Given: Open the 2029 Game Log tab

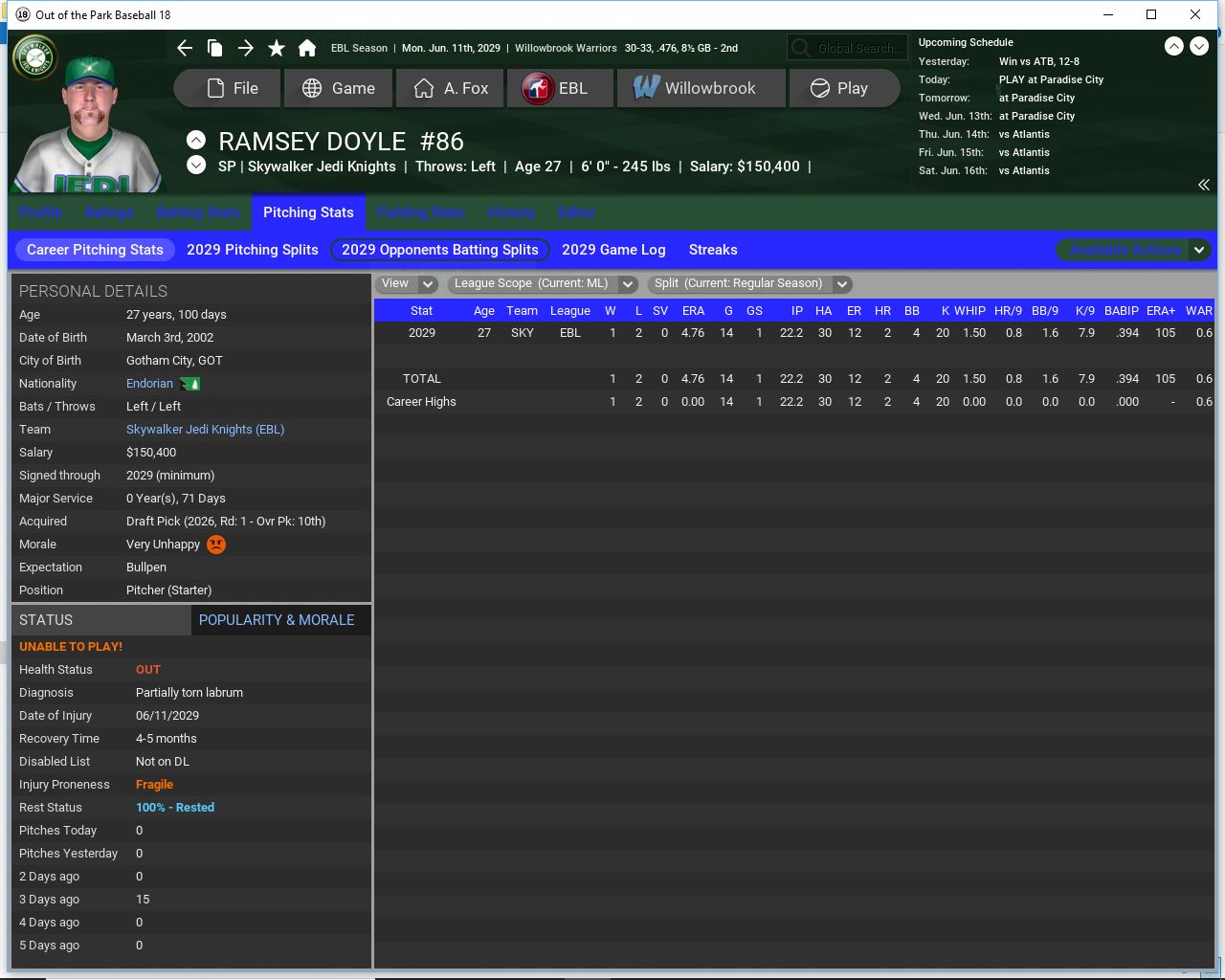Looking at the screenshot, I should click(612, 250).
